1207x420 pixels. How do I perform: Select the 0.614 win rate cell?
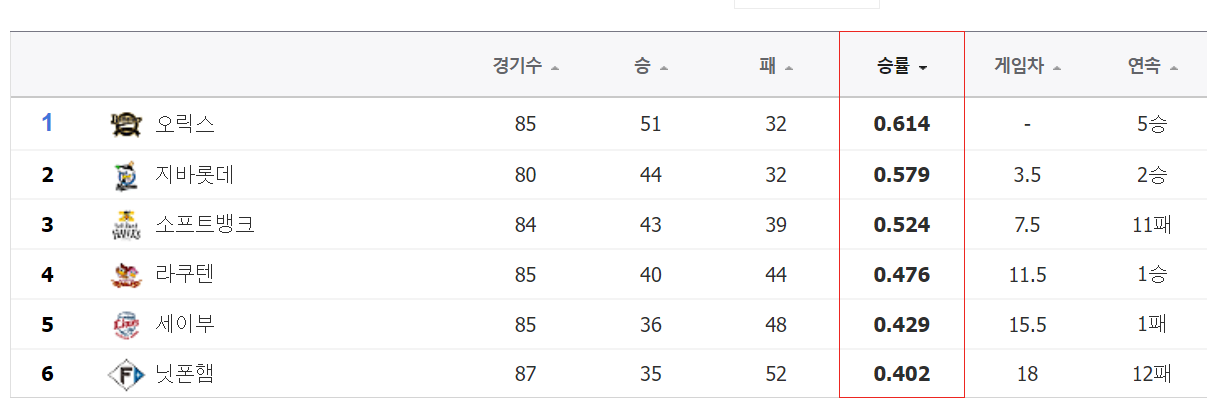pyautogui.click(x=902, y=124)
